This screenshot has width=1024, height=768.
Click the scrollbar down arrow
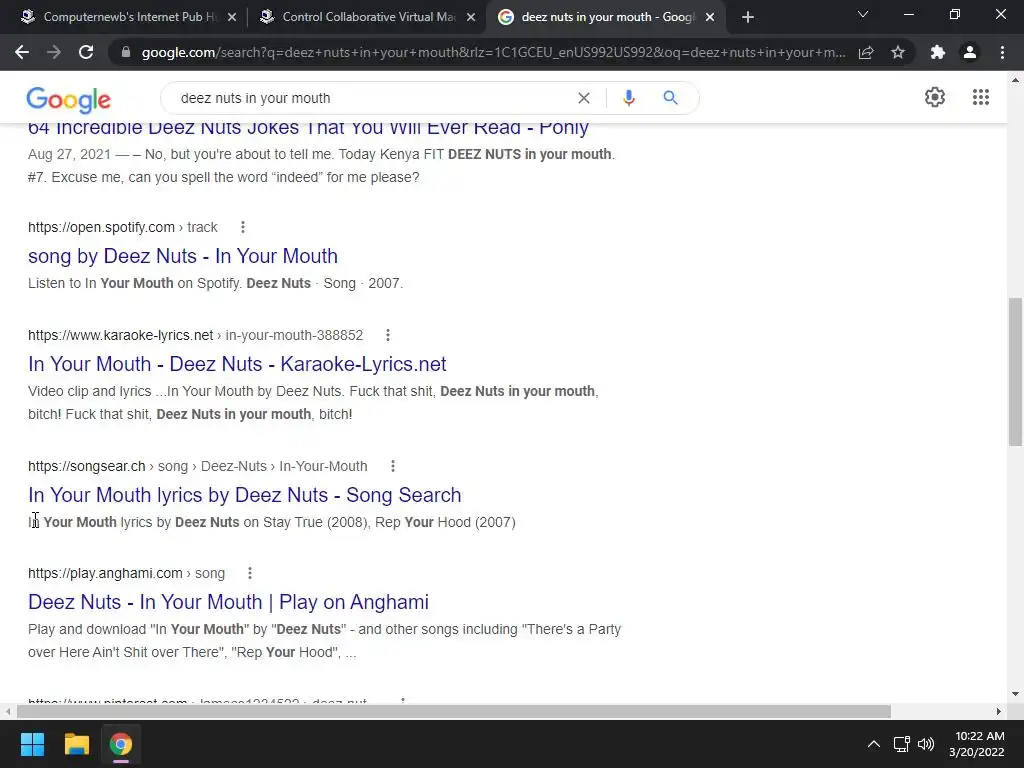(x=1016, y=694)
